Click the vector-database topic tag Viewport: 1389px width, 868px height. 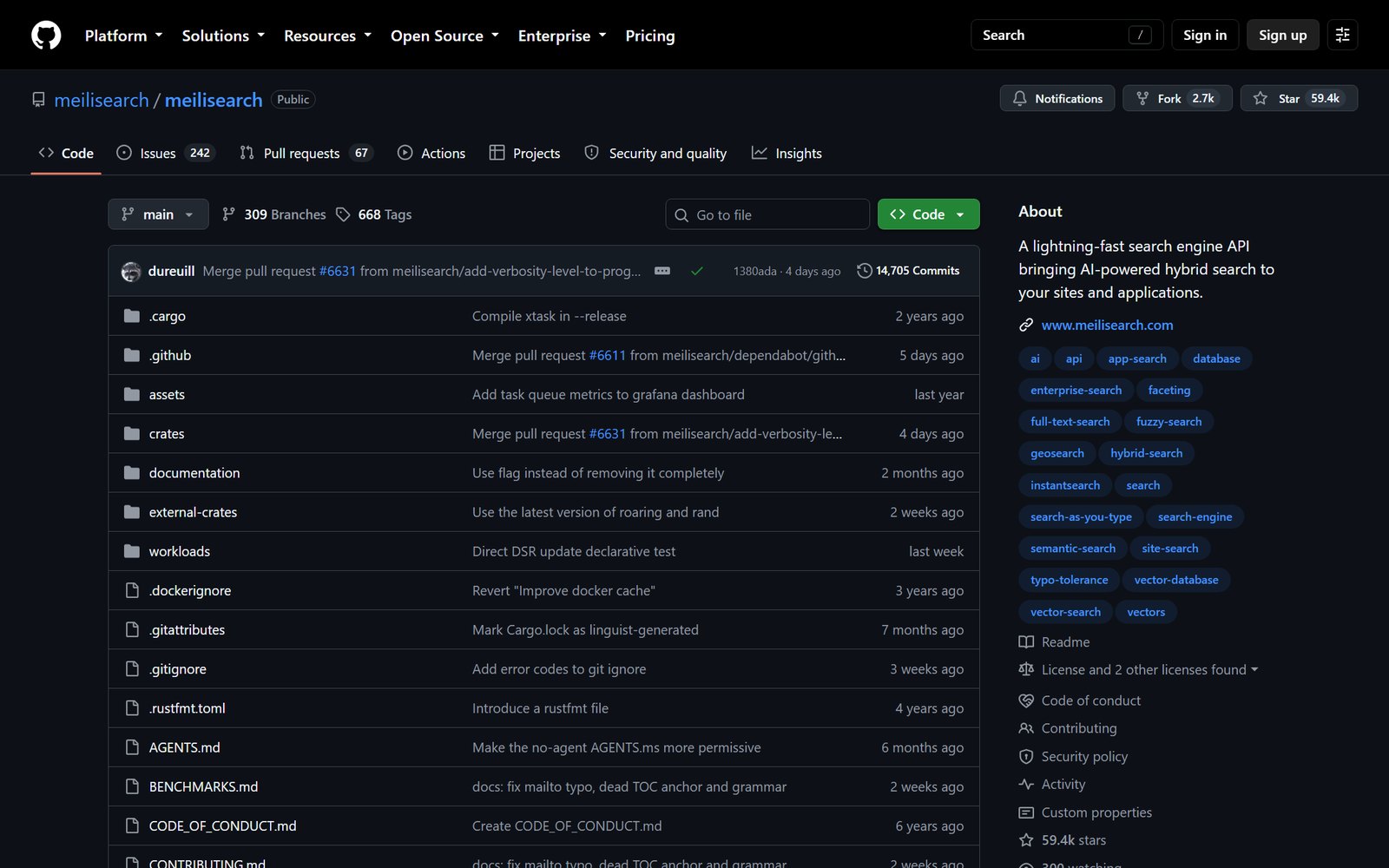(1176, 580)
